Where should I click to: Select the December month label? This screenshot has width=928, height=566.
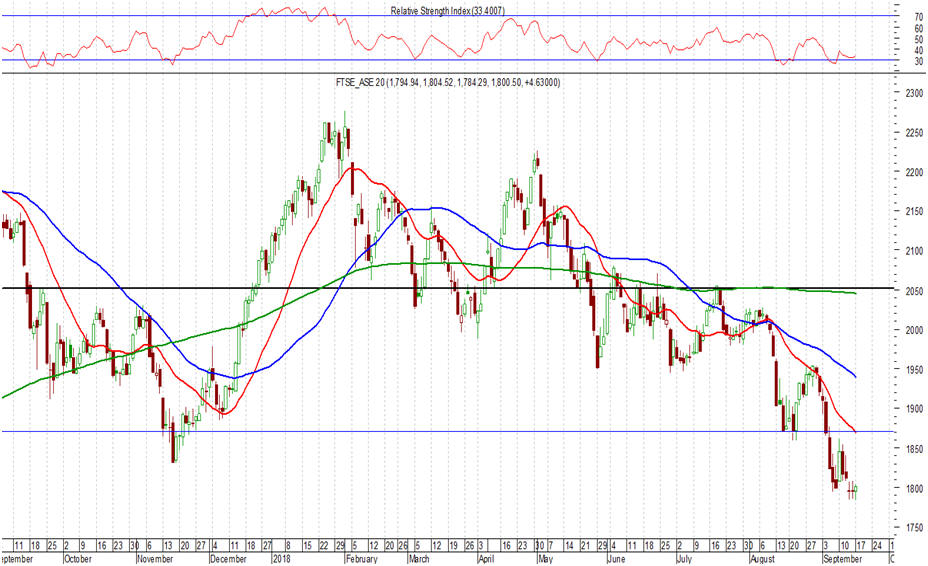[229, 559]
